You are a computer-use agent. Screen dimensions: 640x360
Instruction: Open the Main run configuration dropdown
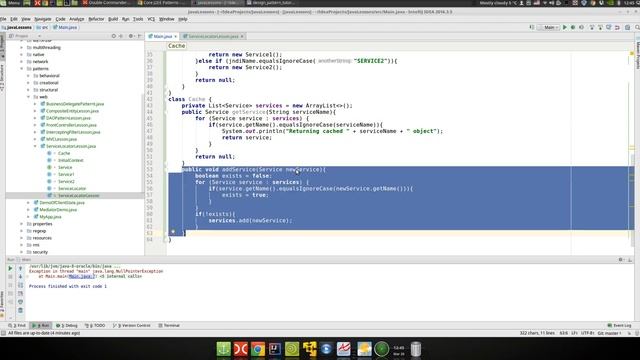[x=549, y=27]
